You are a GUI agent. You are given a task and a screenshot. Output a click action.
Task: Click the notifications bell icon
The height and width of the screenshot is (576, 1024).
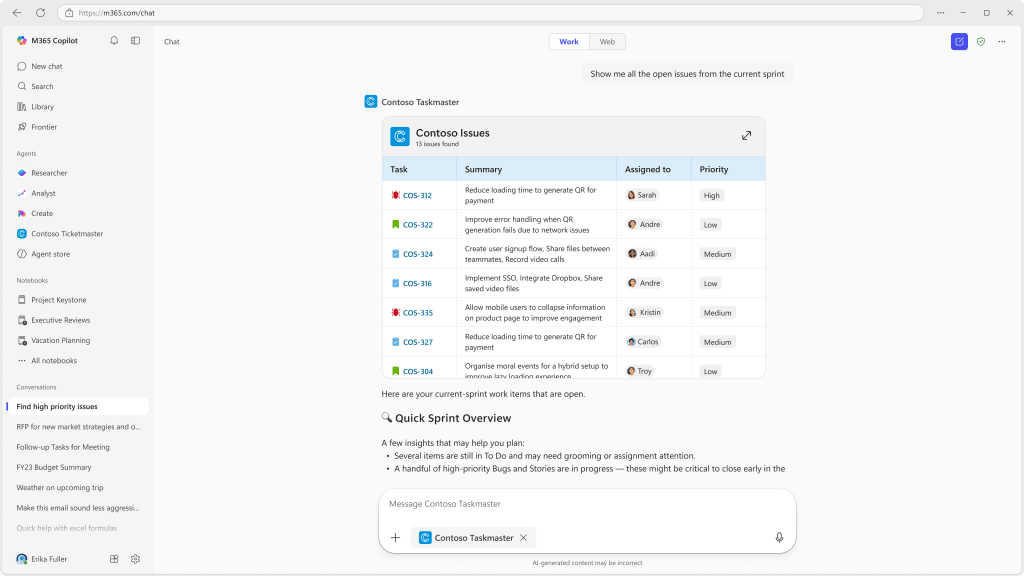pos(114,41)
